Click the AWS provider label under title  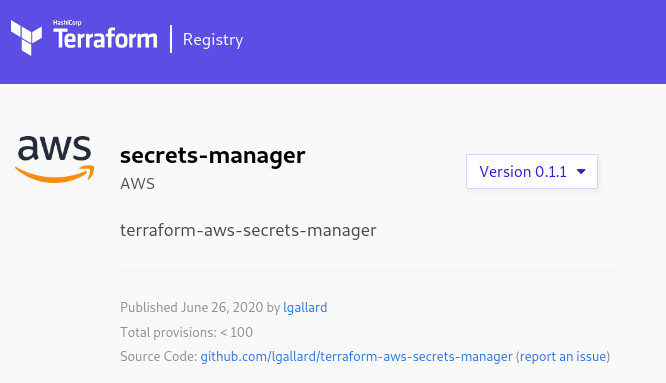pos(137,184)
